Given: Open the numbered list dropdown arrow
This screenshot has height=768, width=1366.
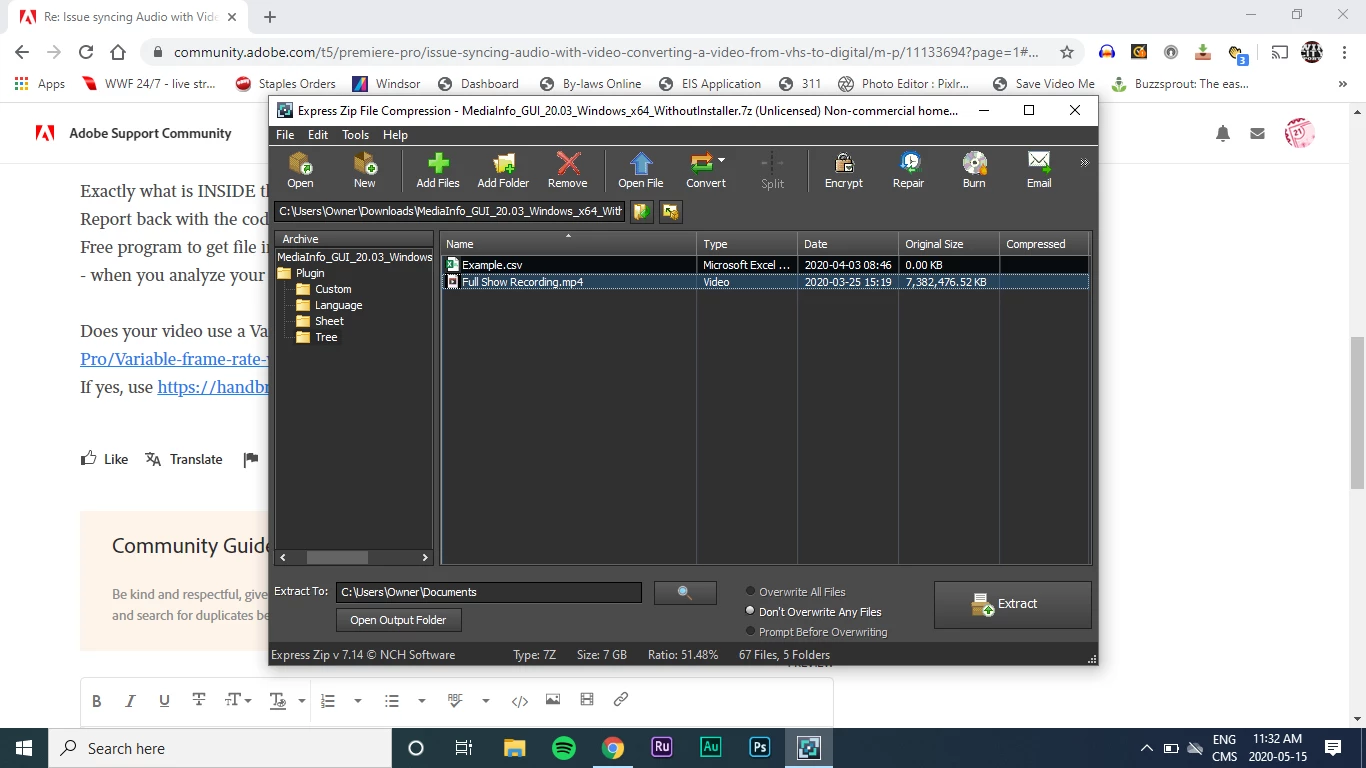Looking at the screenshot, I should [358, 701].
